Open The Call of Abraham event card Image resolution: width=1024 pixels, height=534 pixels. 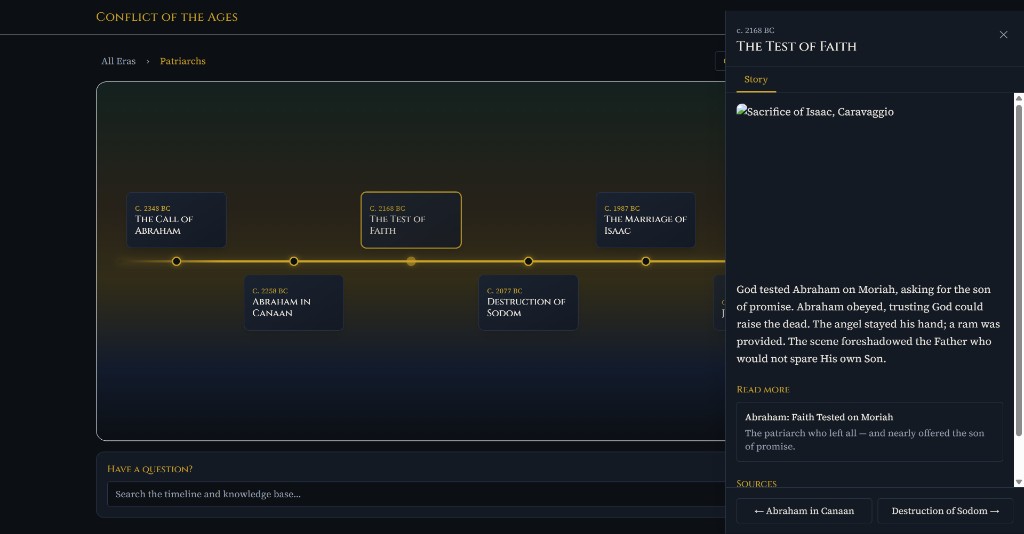tap(176, 220)
